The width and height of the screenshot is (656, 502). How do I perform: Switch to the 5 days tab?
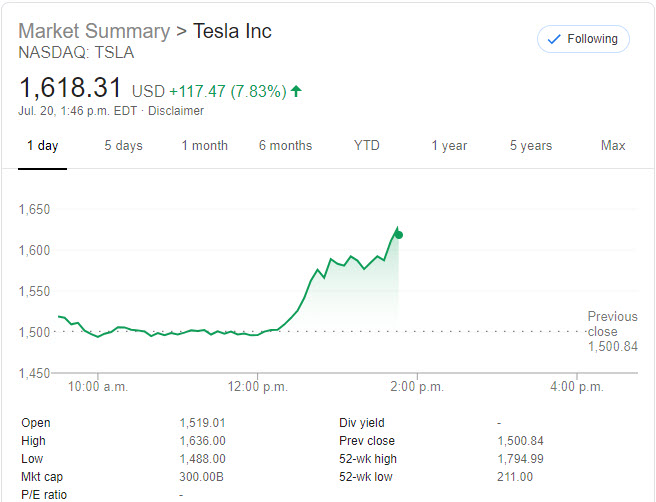pos(123,146)
